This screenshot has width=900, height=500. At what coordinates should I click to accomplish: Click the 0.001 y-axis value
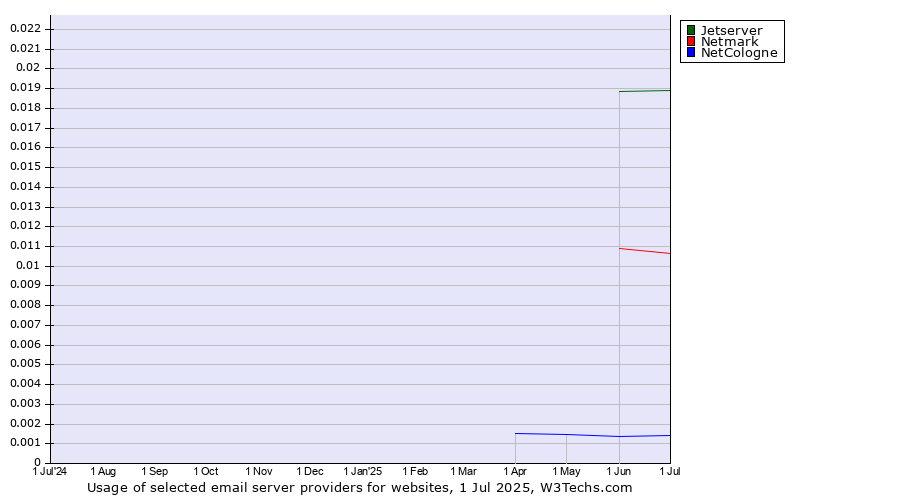point(25,443)
